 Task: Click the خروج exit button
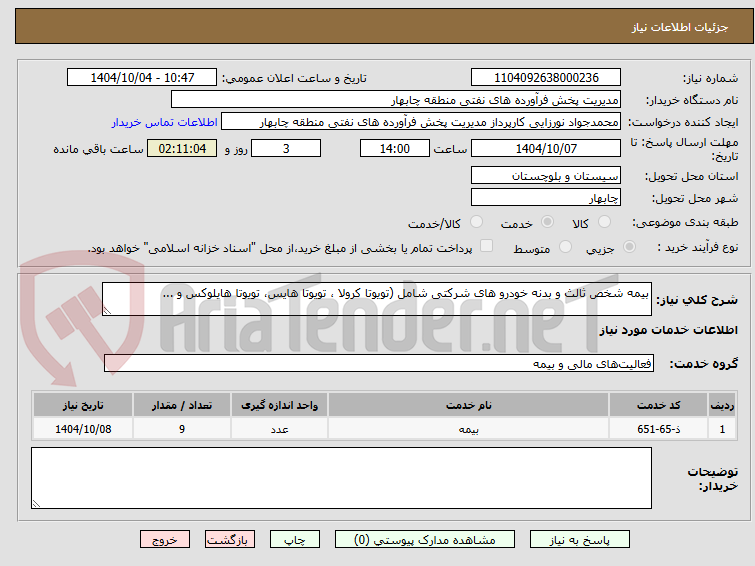(165, 540)
